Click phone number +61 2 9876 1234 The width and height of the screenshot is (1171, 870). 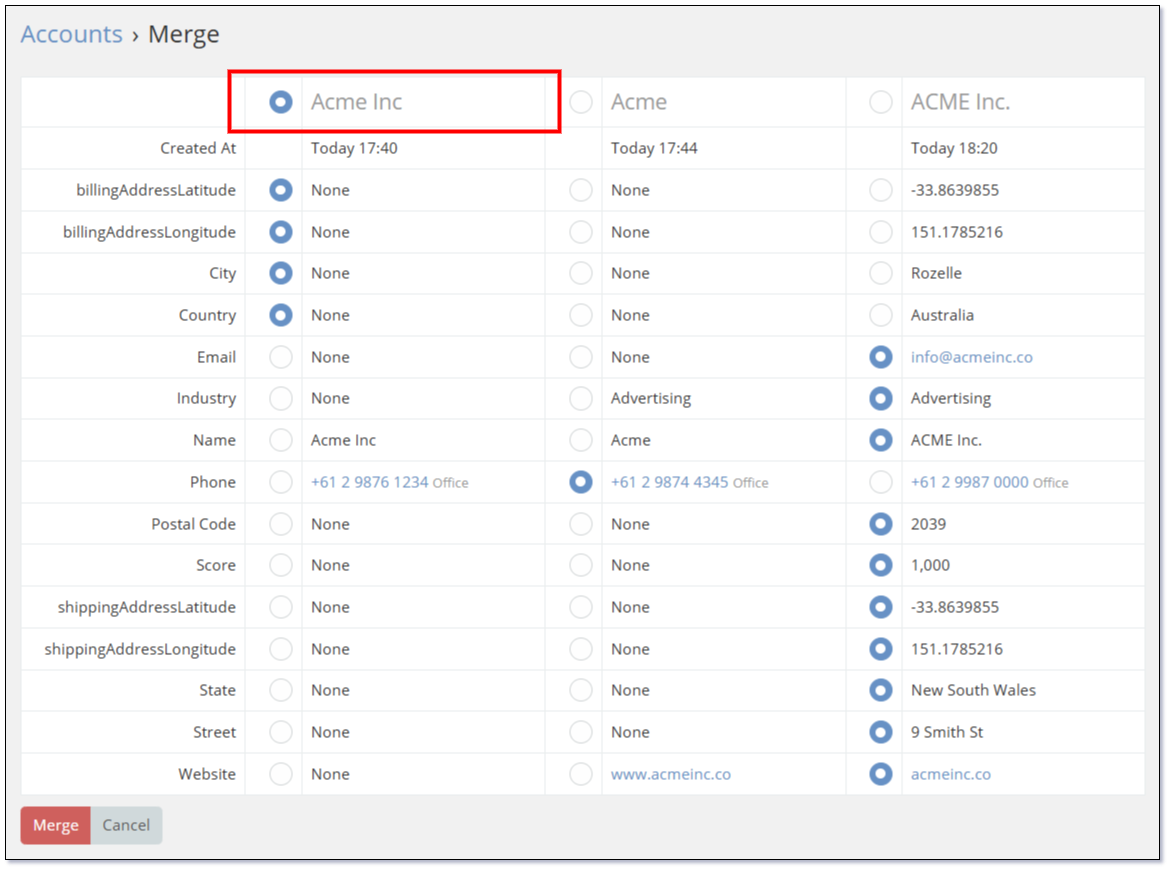point(370,482)
